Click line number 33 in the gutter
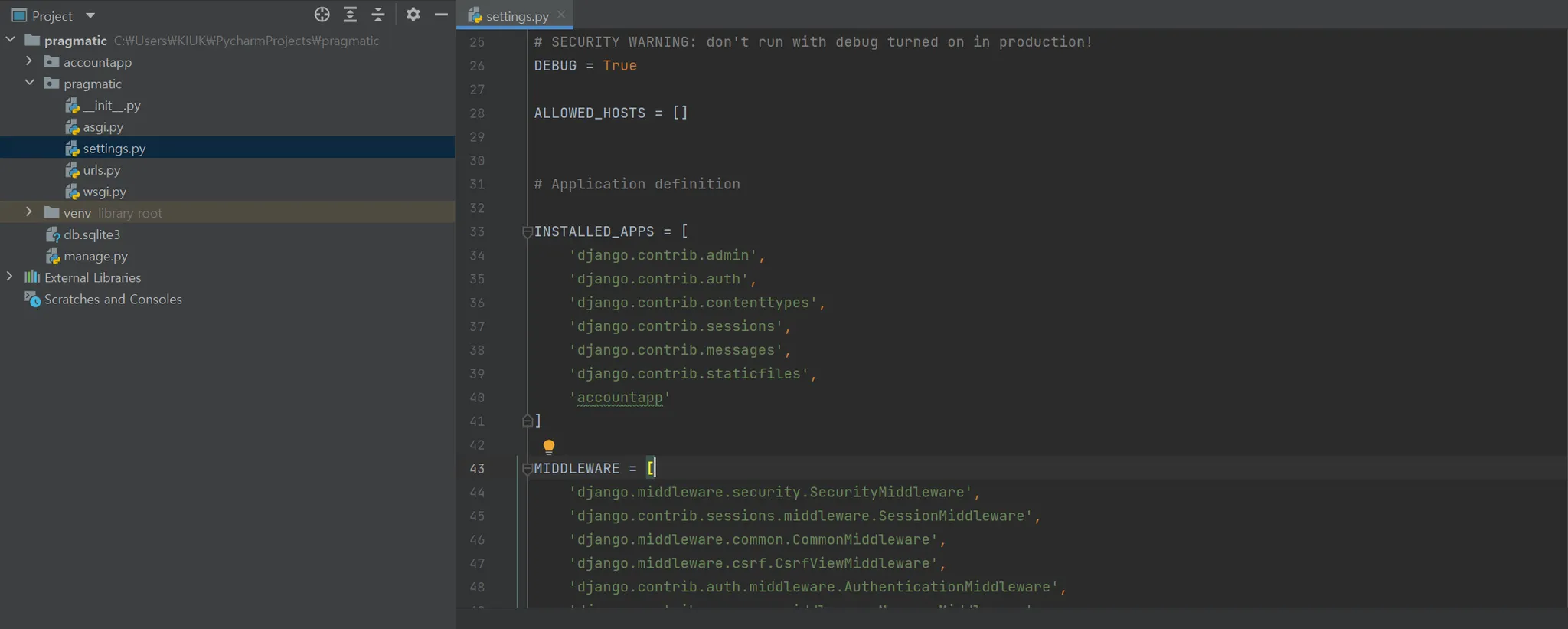Screen dimensions: 1568x629 tap(477, 231)
